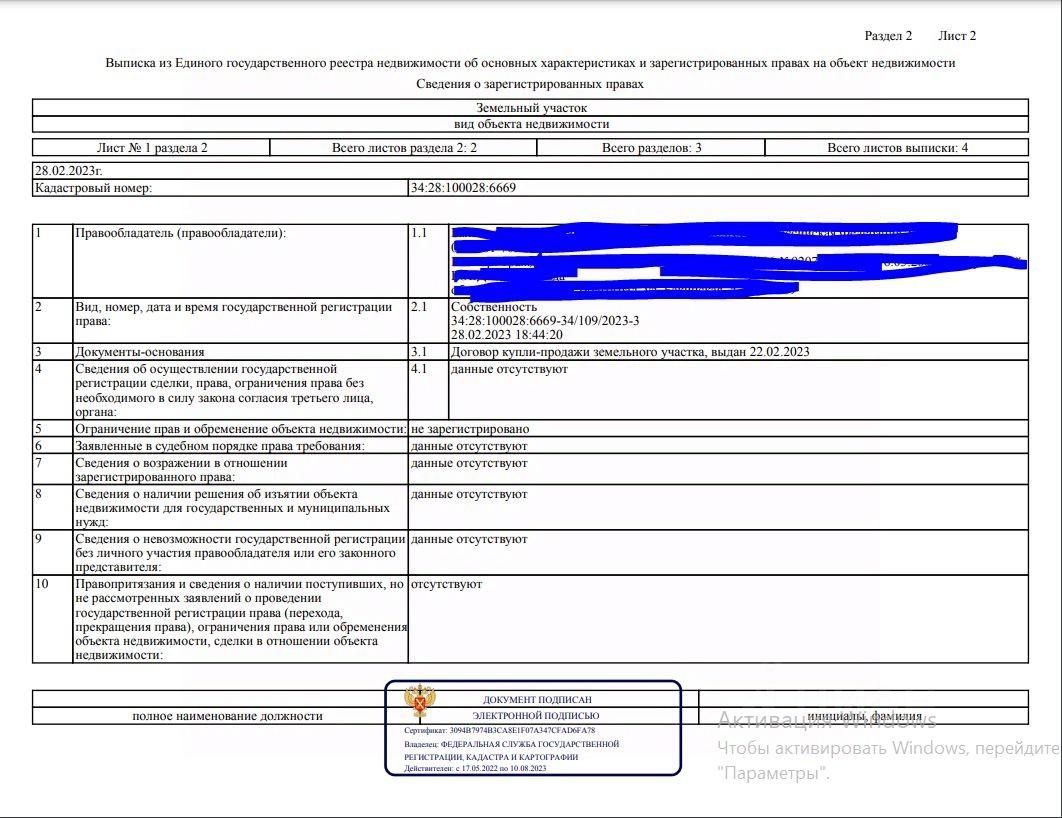Click the "Лист 2" header text
Screen dimensions: 1062x818
957,36
